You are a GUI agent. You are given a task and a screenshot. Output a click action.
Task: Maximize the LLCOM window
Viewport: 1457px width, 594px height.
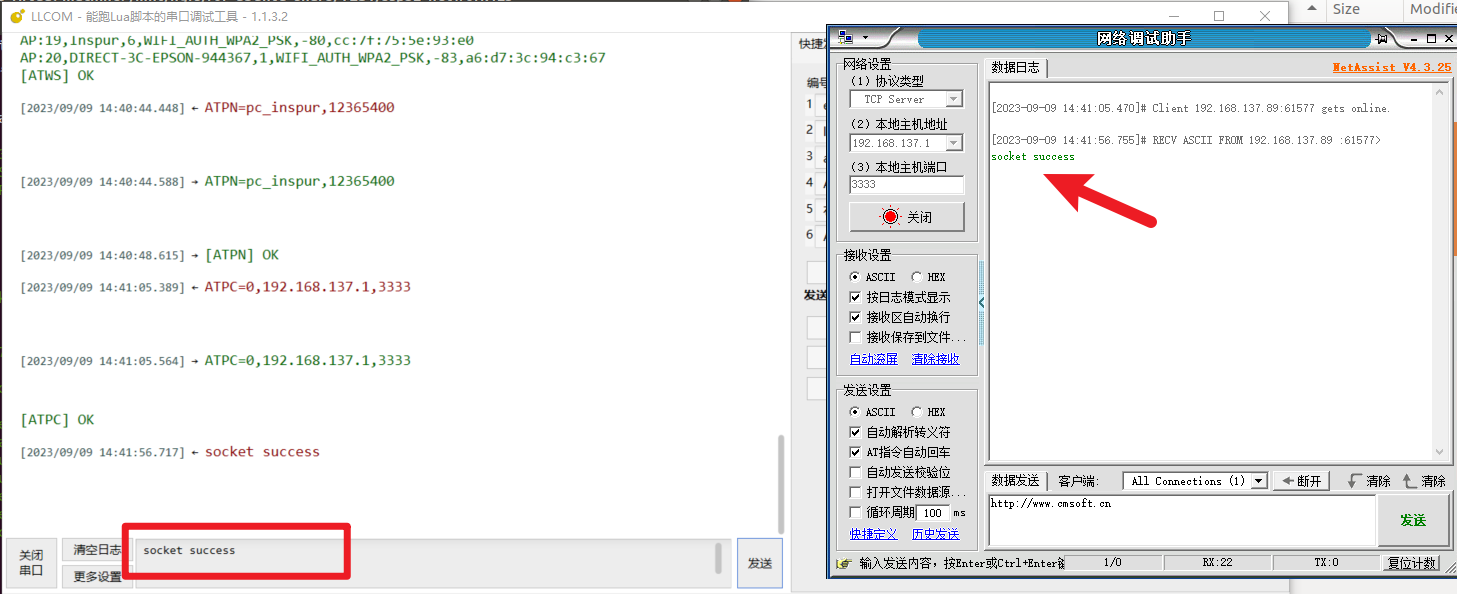point(1219,16)
